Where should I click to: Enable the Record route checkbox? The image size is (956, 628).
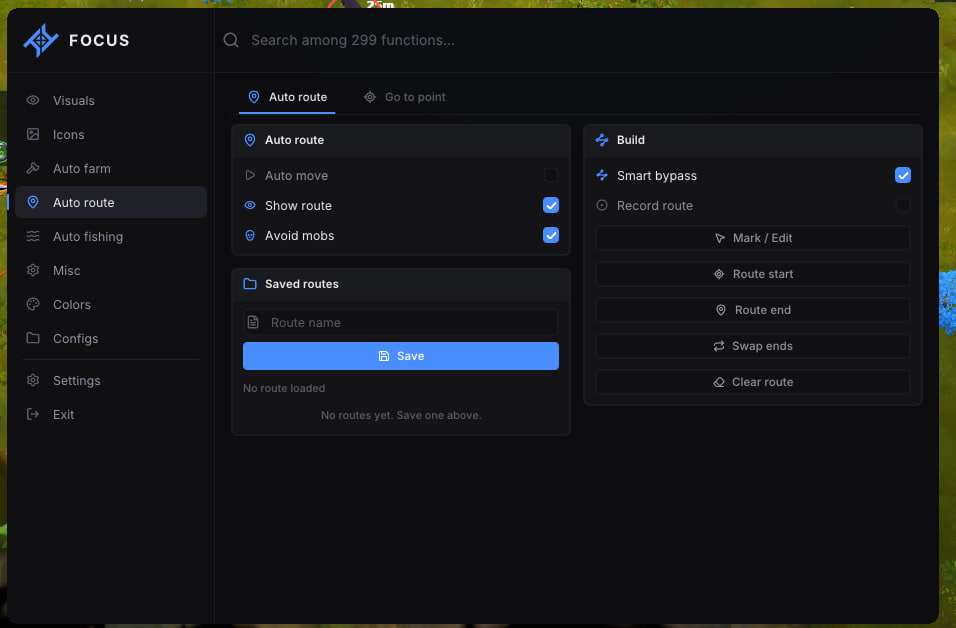(x=902, y=205)
